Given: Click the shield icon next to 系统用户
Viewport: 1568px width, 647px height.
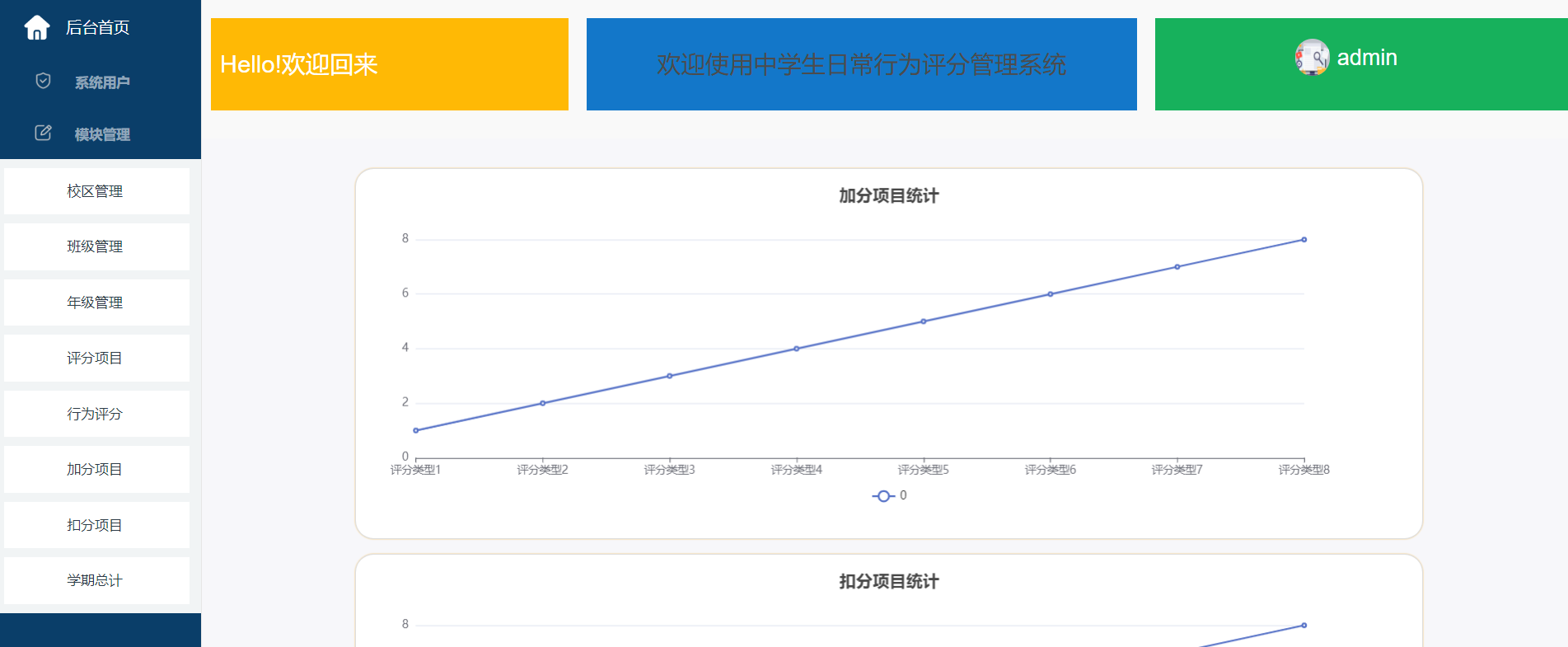Looking at the screenshot, I should [x=44, y=81].
